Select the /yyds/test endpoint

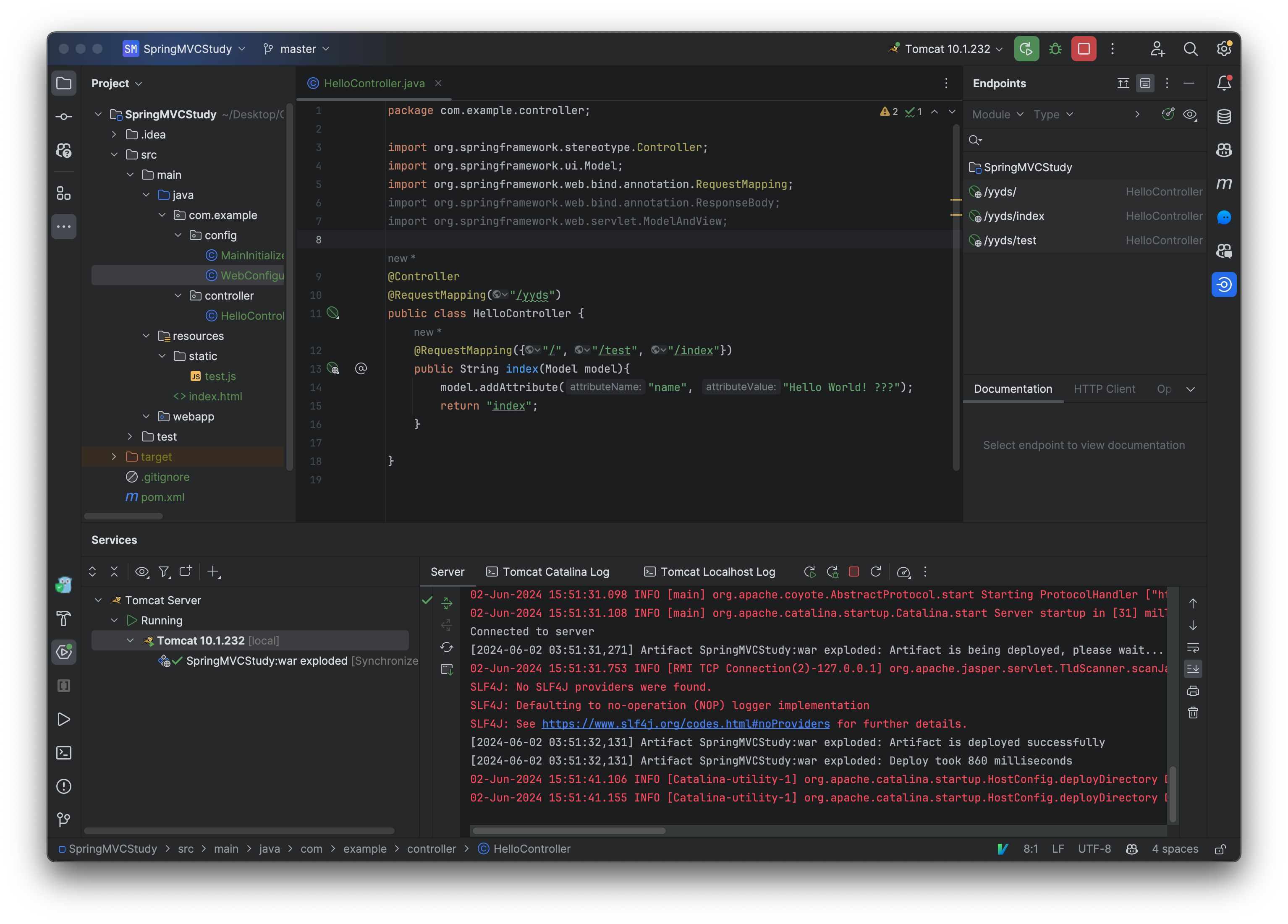pos(1085,240)
